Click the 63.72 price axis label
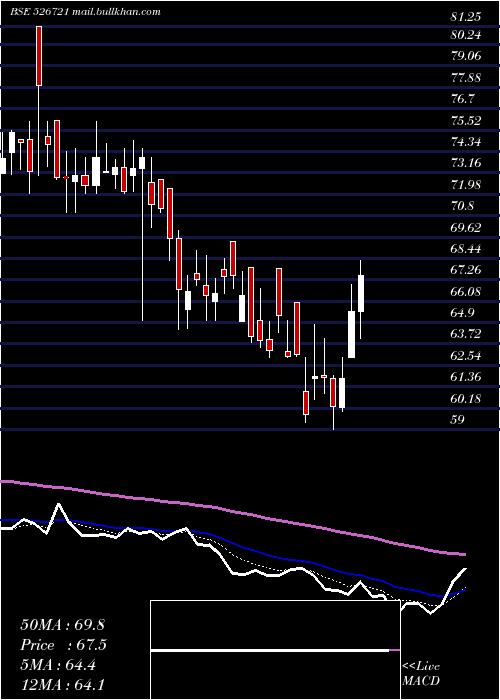Image resolution: width=500 pixels, height=700 pixels. pyautogui.click(x=466, y=334)
